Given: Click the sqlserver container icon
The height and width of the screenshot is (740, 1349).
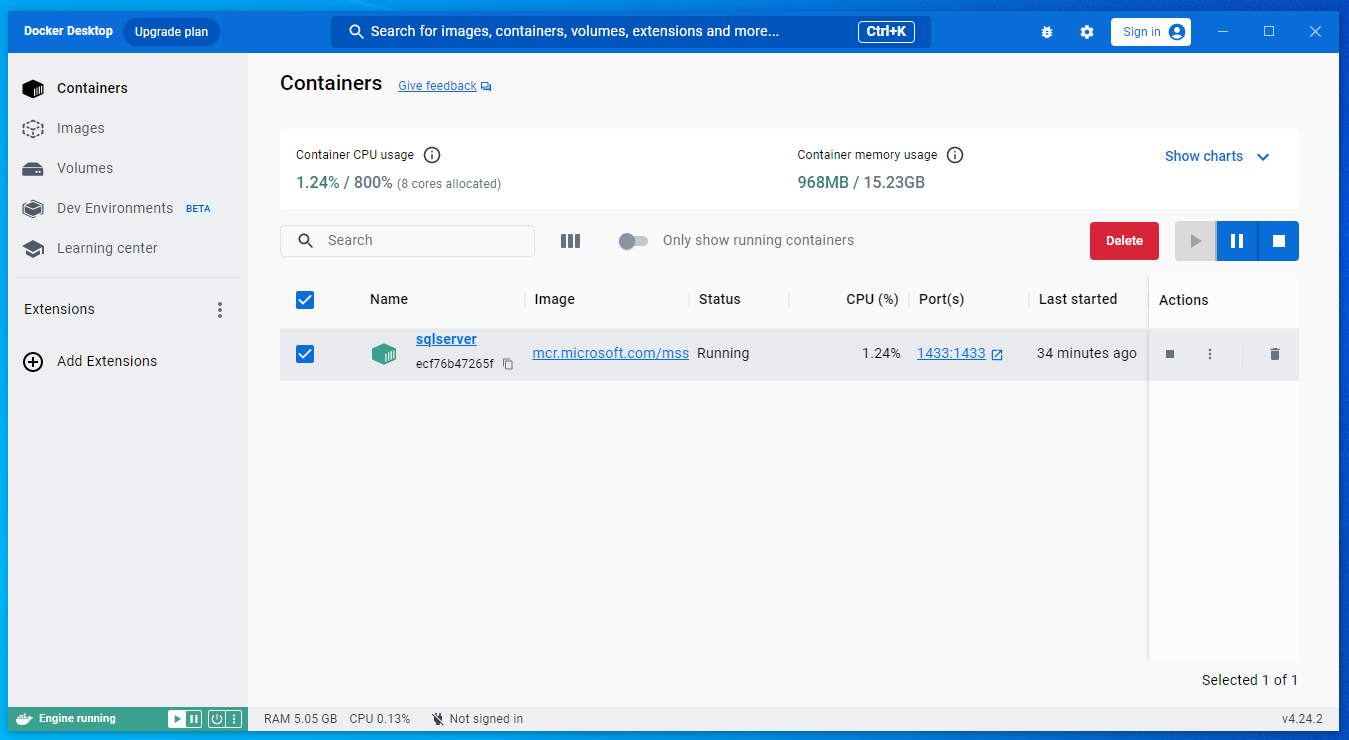Looking at the screenshot, I should pyautogui.click(x=384, y=354).
